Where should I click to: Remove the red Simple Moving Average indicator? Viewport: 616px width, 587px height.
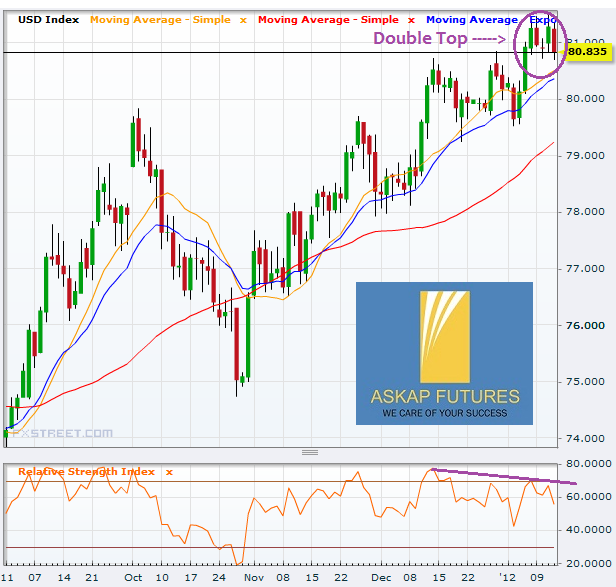click(x=410, y=20)
